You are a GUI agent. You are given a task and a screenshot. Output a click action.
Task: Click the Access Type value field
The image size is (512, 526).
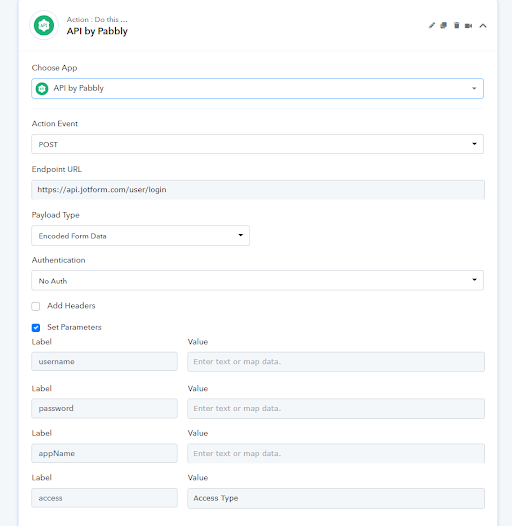pos(336,498)
